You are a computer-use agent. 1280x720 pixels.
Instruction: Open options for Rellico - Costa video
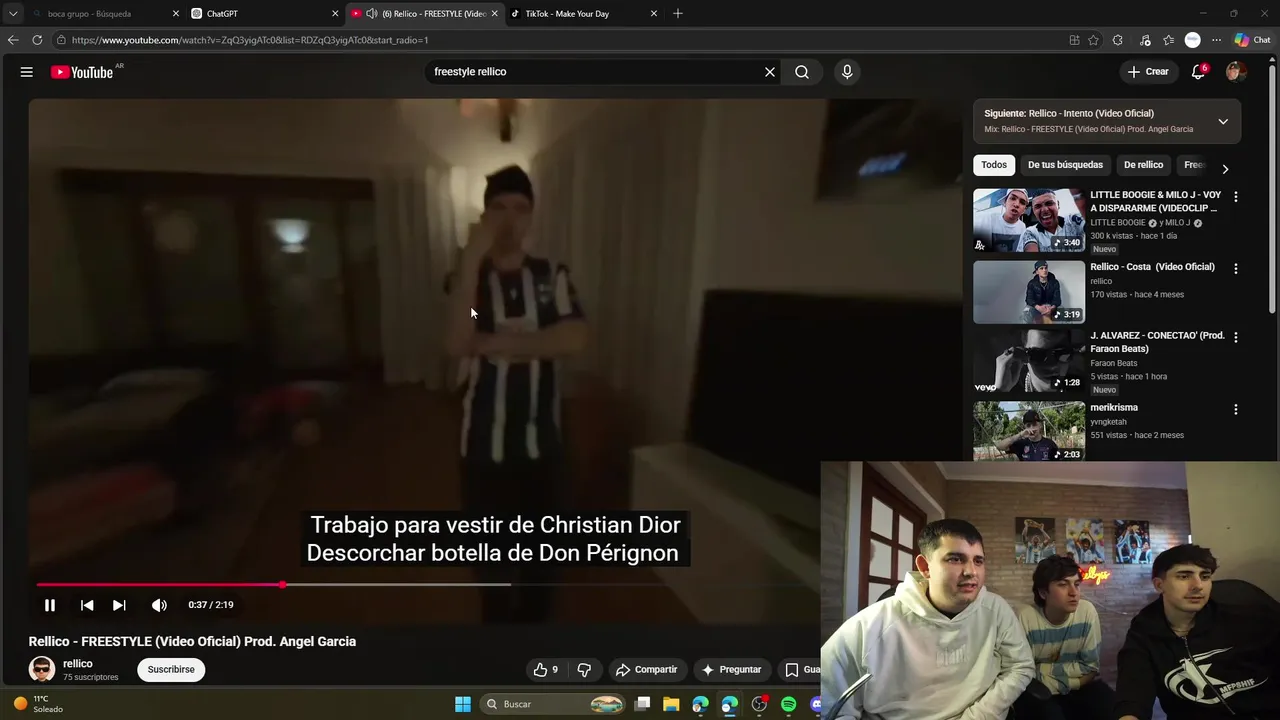(x=1236, y=269)
